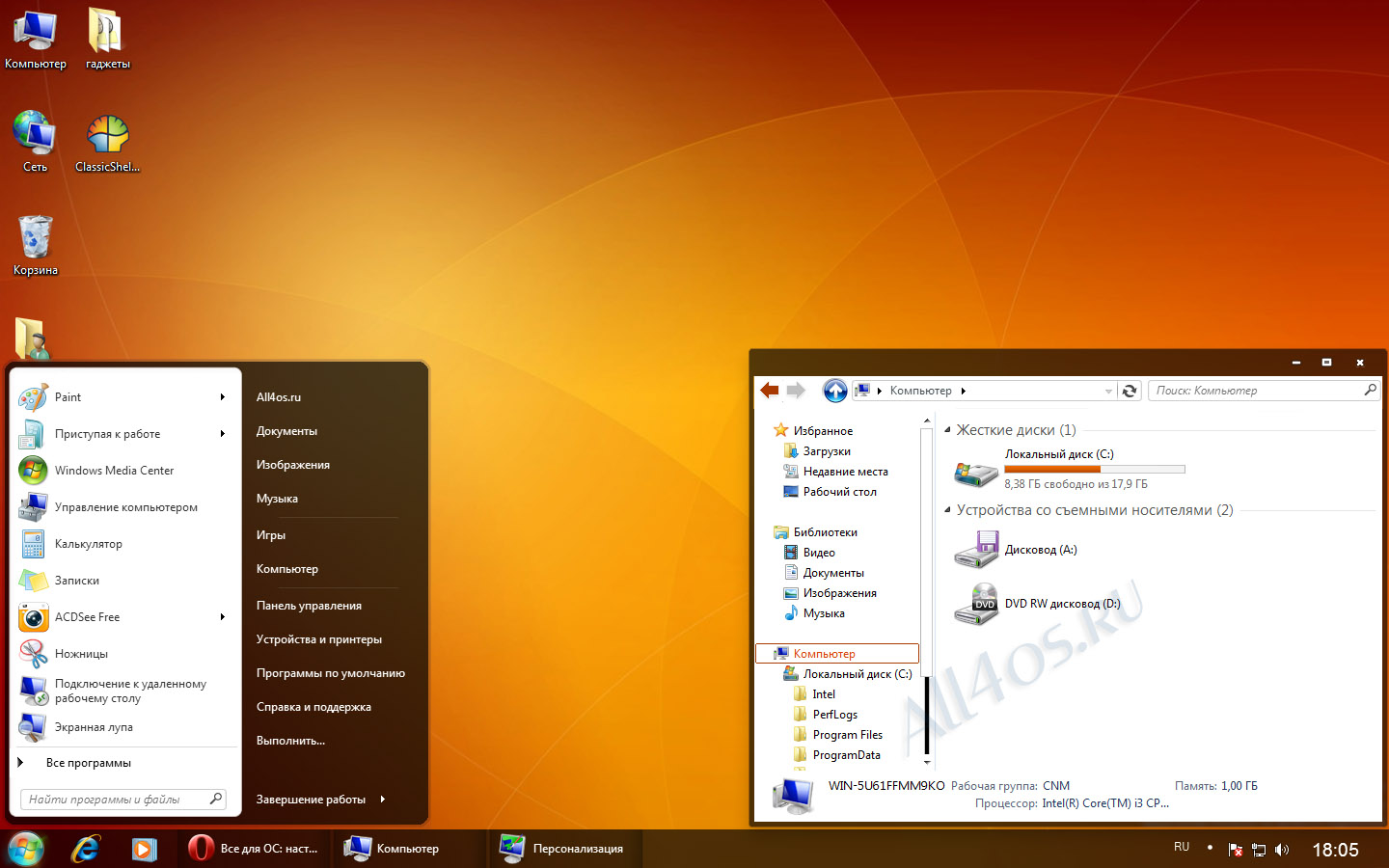Image resolution: width=1389 pixels, height=868 pixels.
Task: Refresh the Explorer view
Action: (1130, 391)
